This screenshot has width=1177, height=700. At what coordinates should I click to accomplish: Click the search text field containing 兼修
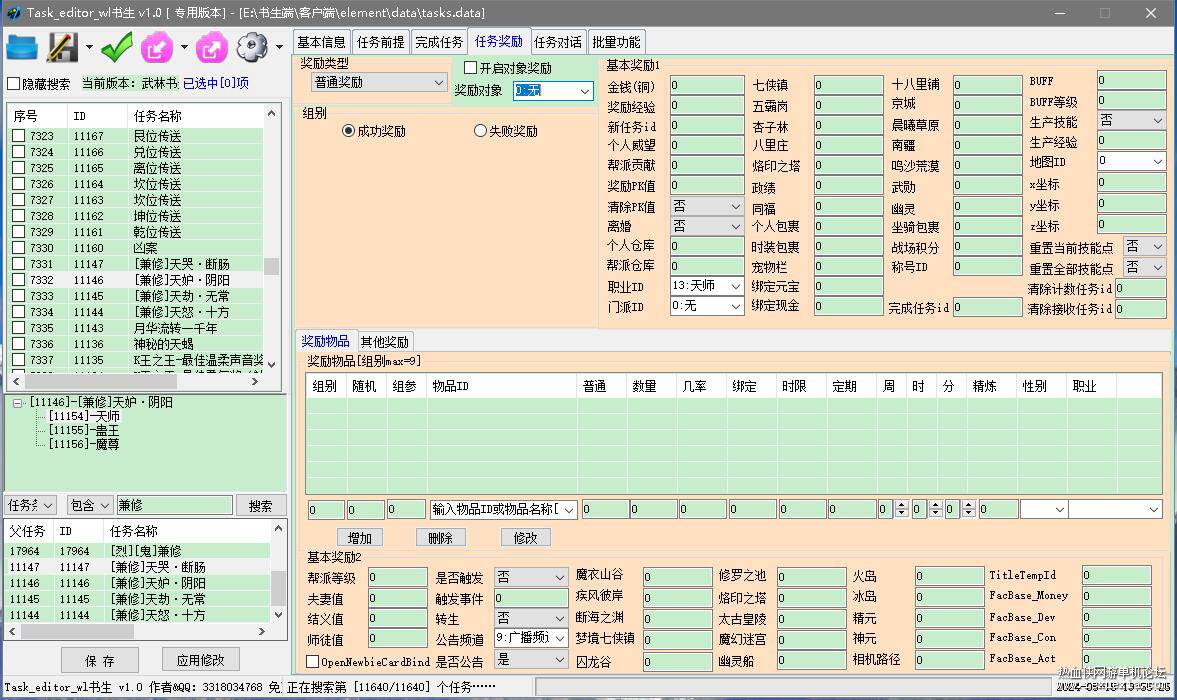tap(174, 506)
